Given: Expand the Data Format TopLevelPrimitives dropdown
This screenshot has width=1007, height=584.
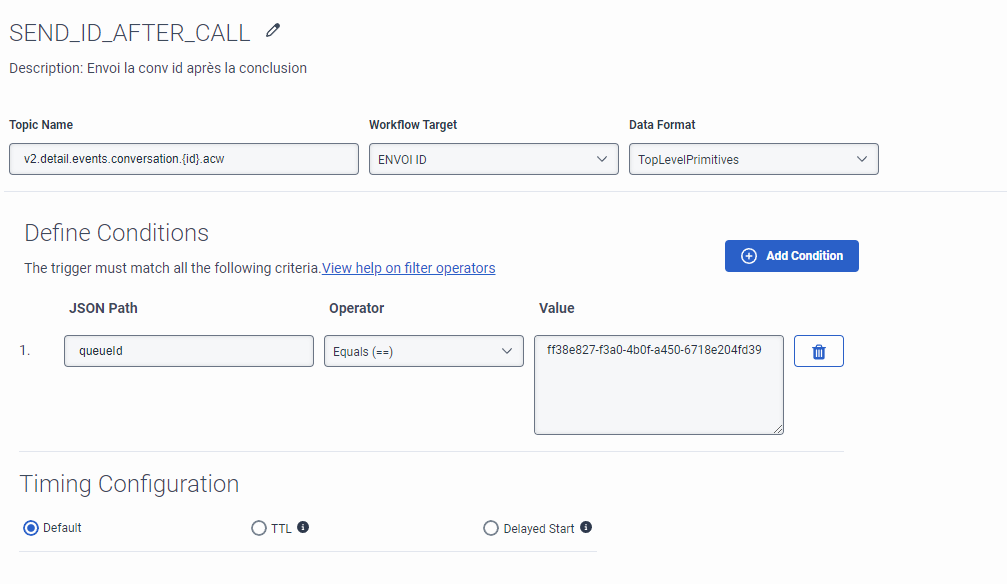Looking at the screenshot, I should [x=753, y=159].
